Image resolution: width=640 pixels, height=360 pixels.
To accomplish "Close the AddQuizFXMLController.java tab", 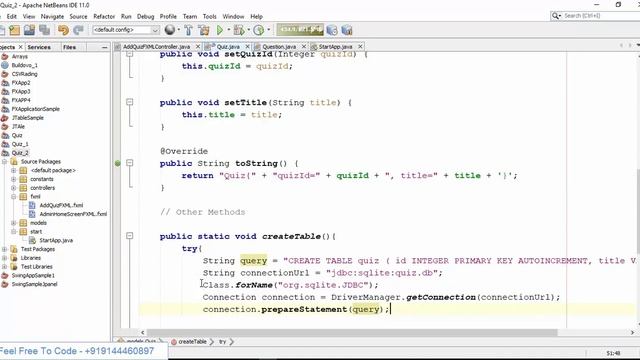I will (198, 47).
